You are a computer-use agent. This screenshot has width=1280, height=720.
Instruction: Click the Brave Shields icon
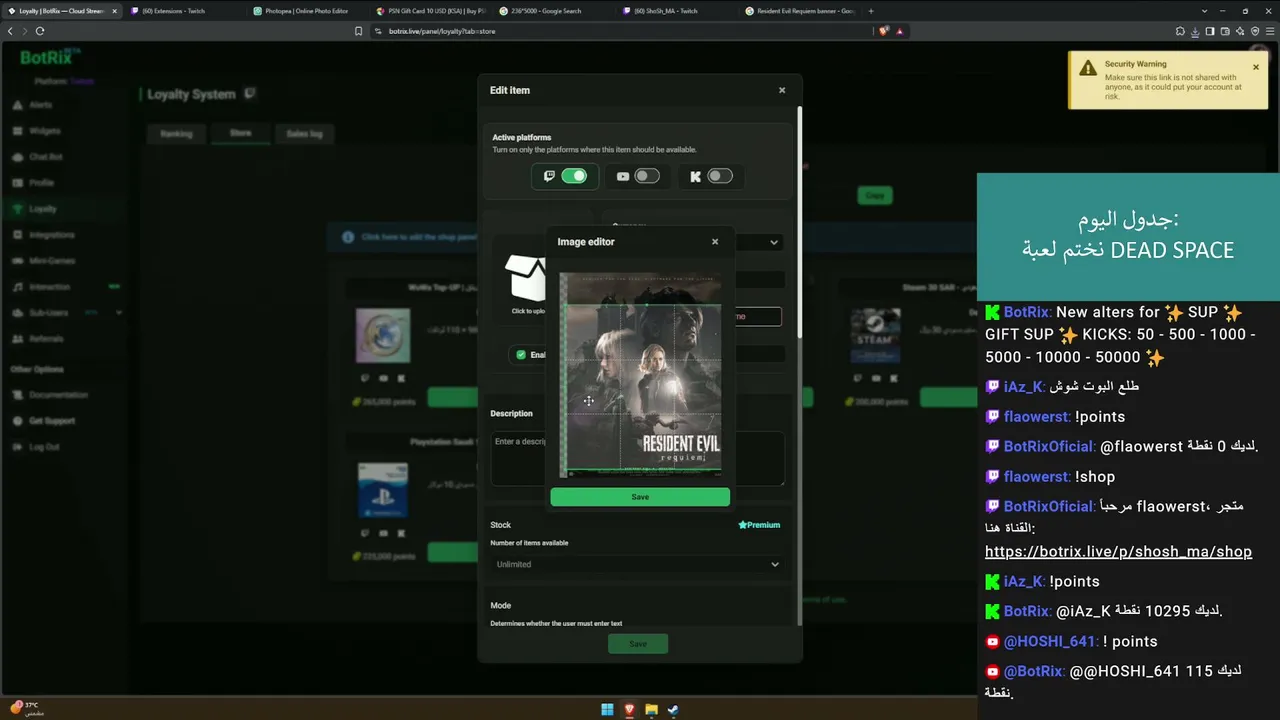(884, 31)
